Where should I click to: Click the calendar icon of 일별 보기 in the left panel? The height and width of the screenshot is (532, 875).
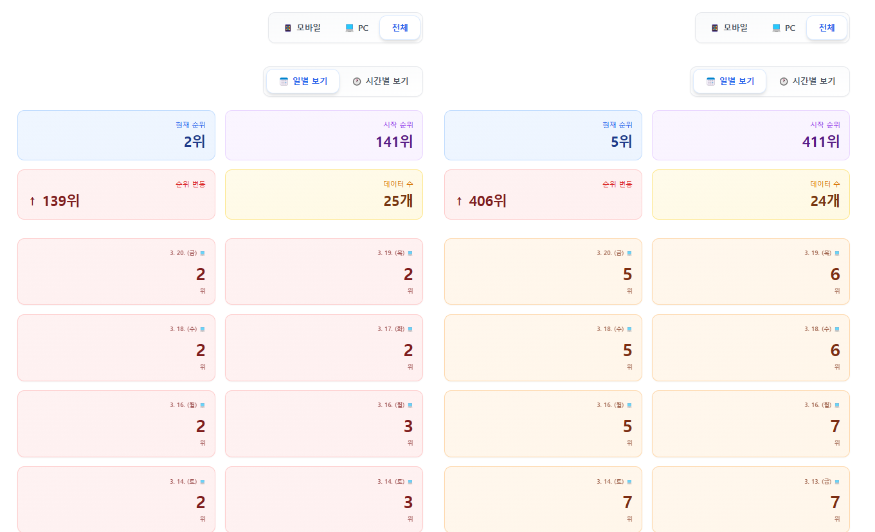283,82
